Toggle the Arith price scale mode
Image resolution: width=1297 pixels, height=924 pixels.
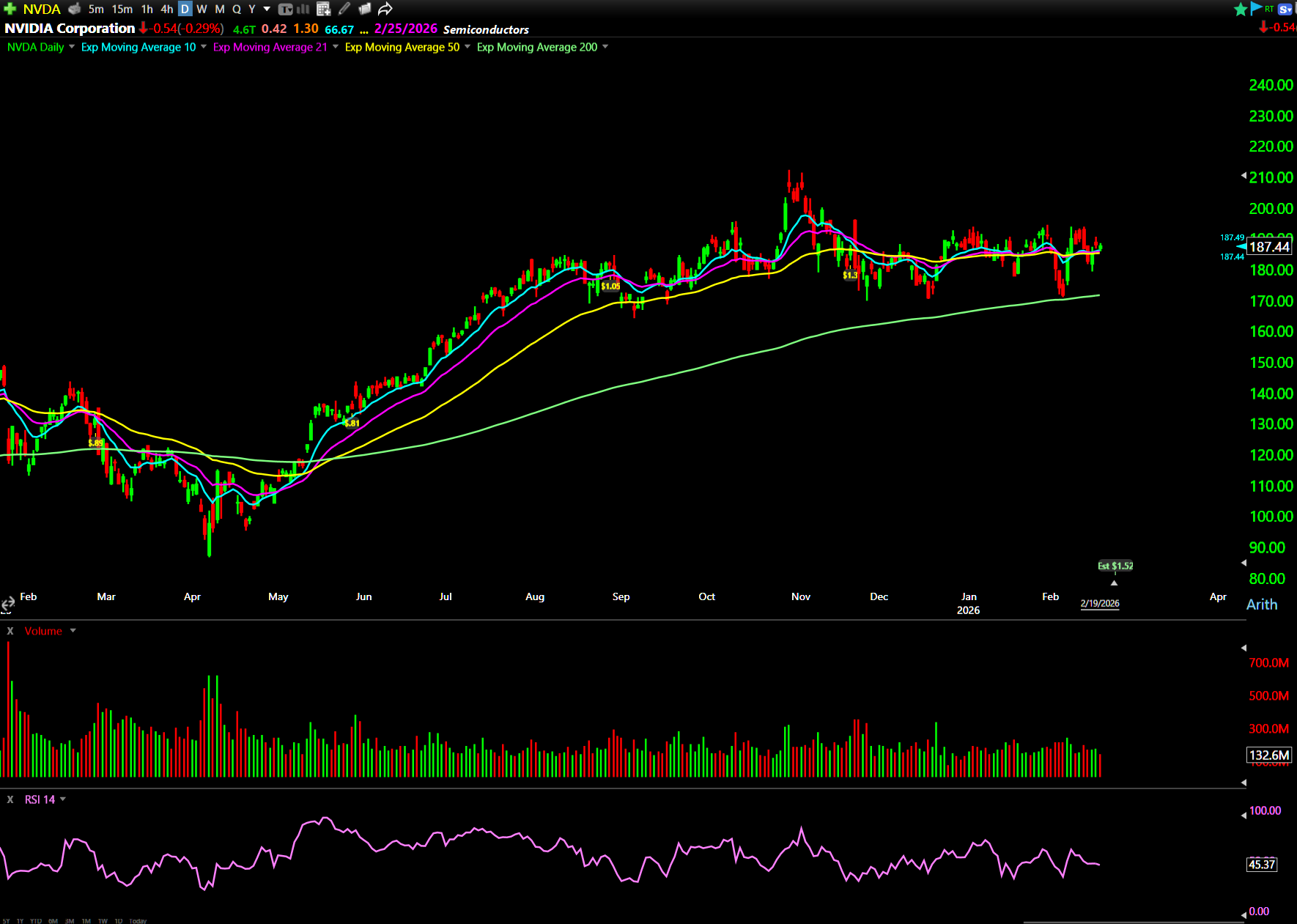(1261, 605)
